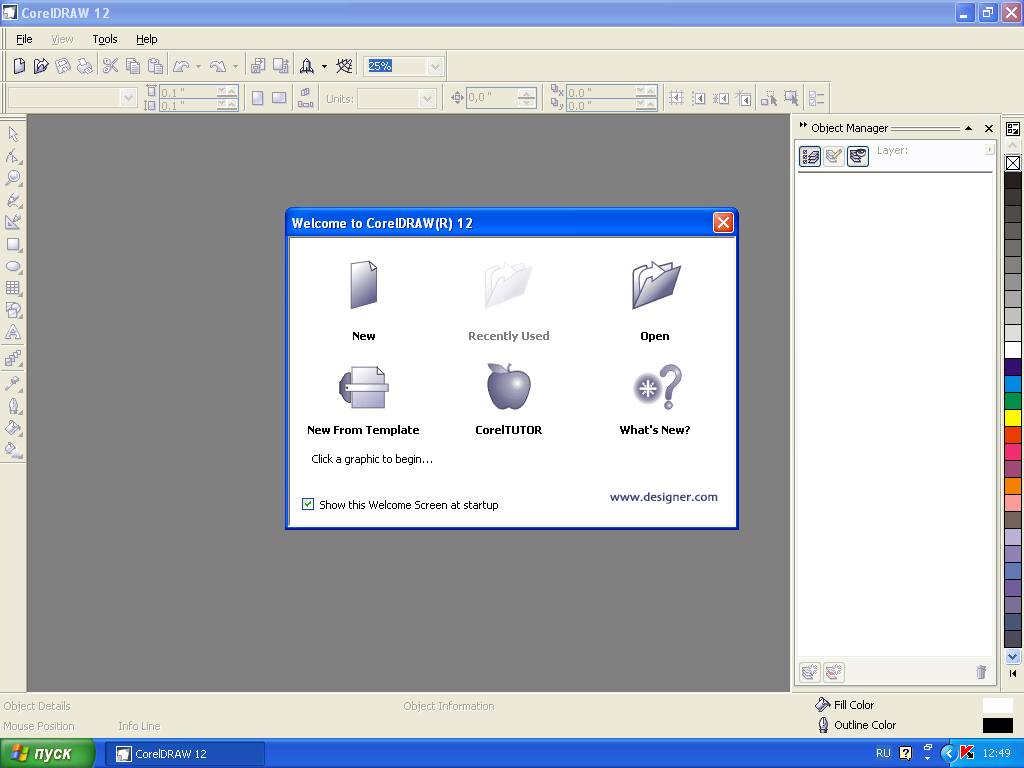1024x768 pixels.
Task: Create a new document with toolbar New icon
Action: point(19,65)
